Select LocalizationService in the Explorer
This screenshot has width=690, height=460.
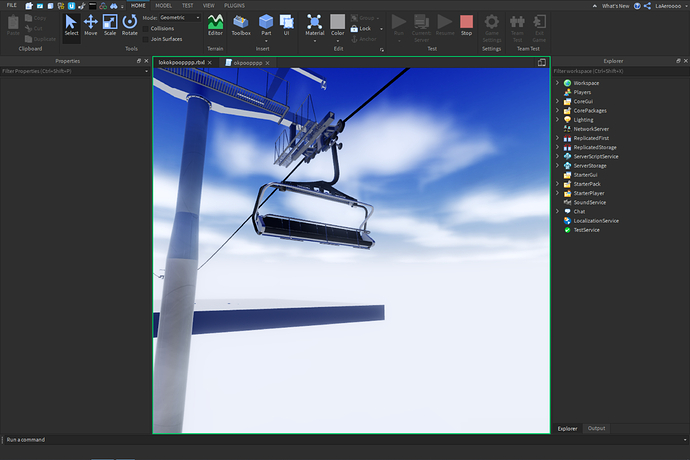pyautogui.click(x=596, y=221)
